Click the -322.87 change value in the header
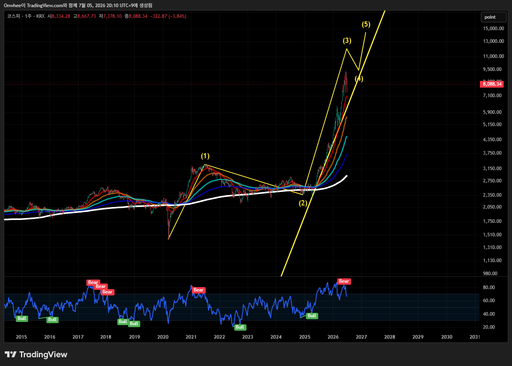Viewport: 512px width, 366px height. coord(159,16)
